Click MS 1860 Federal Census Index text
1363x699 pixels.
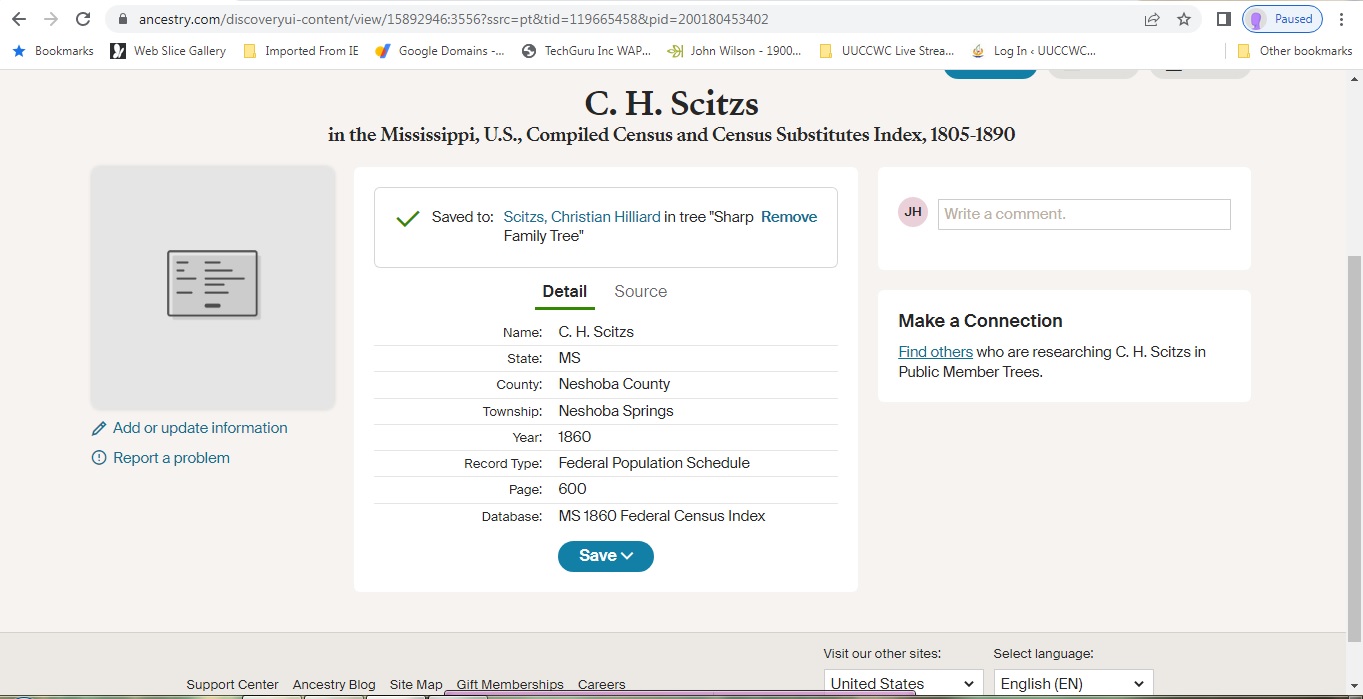(662, 516)
